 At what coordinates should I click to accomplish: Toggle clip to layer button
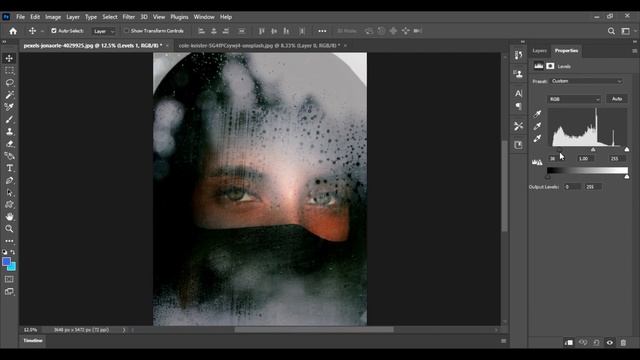pos(569,342)
